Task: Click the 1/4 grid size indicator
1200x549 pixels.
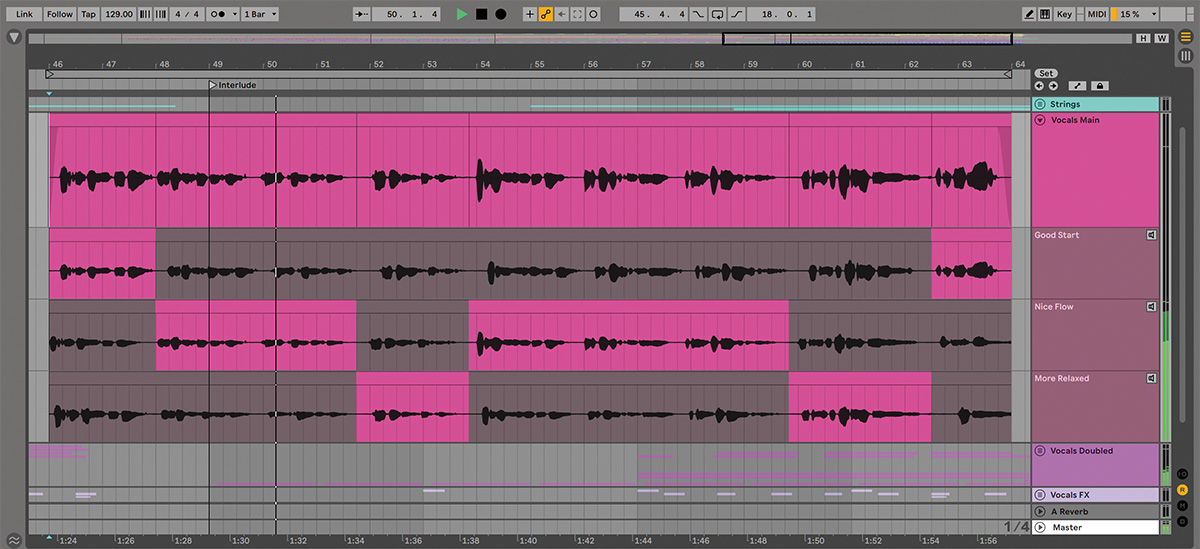Action: pos(1016,527)
